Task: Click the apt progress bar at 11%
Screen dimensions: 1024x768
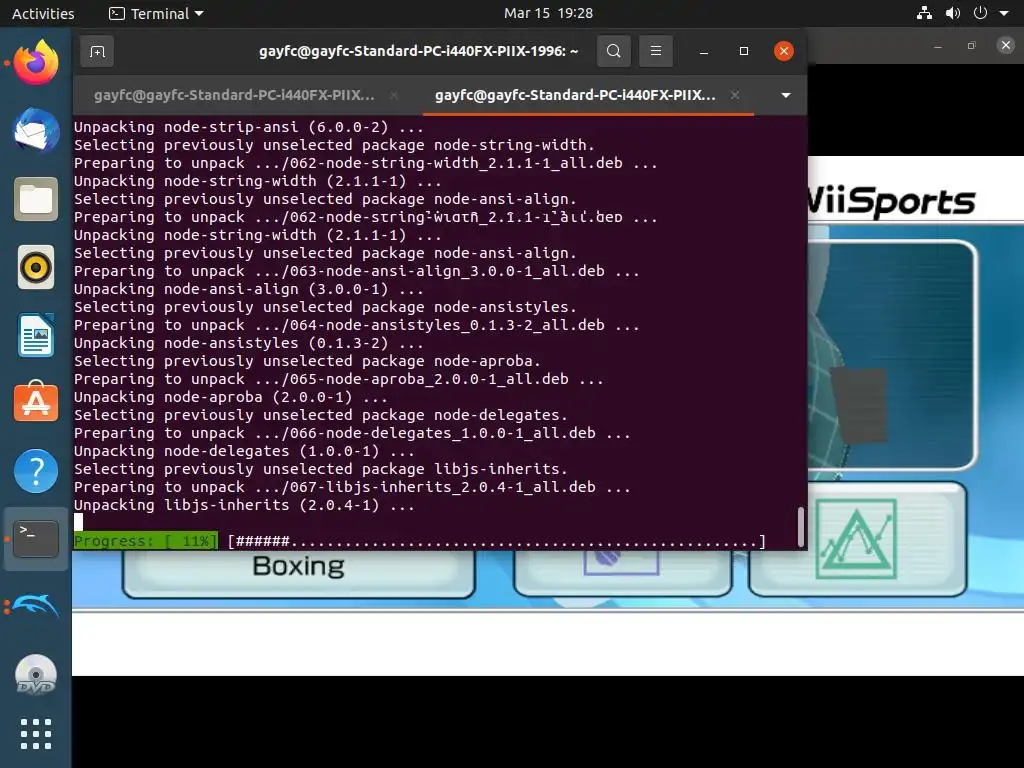Action: 418,541
